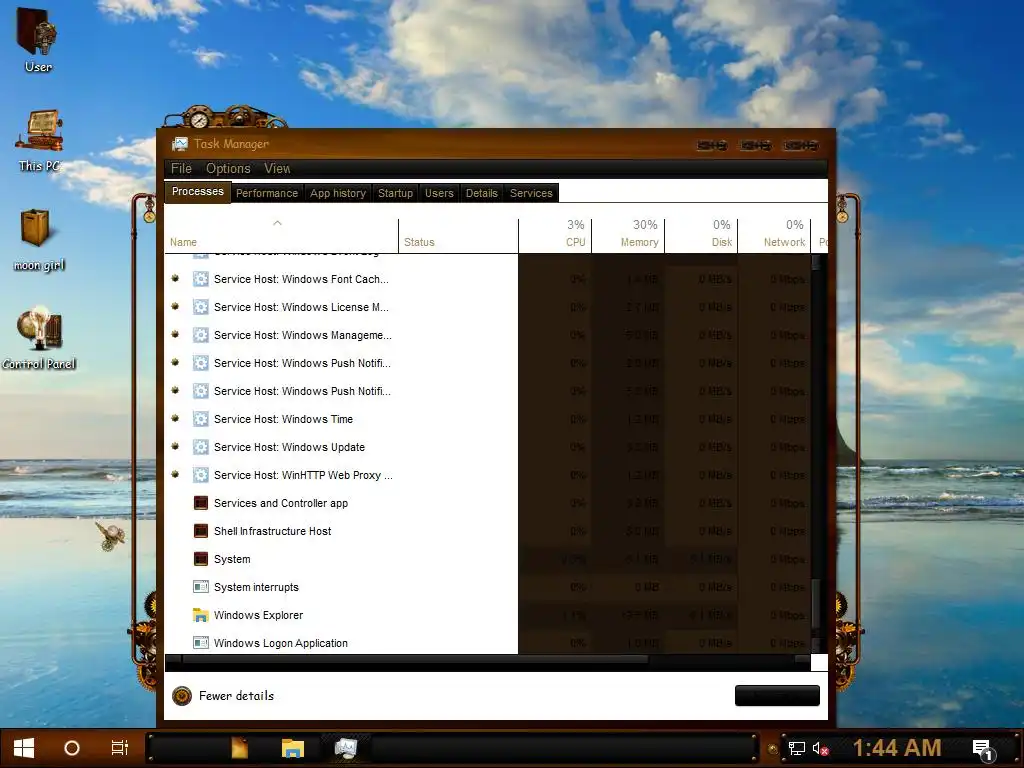
Task: Switch to the Users tab
Action: click(439, 193)
